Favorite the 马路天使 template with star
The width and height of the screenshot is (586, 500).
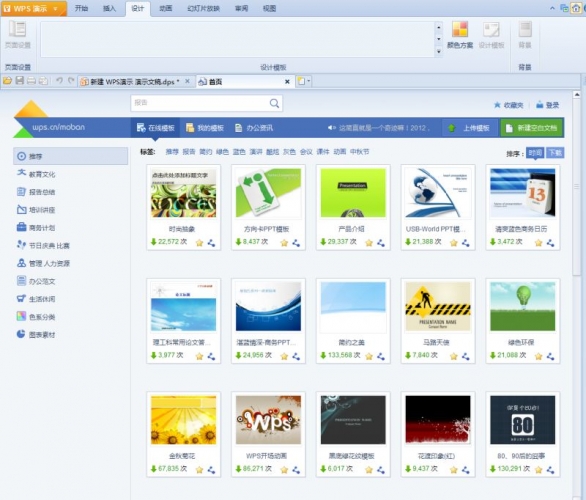(454, 356)
